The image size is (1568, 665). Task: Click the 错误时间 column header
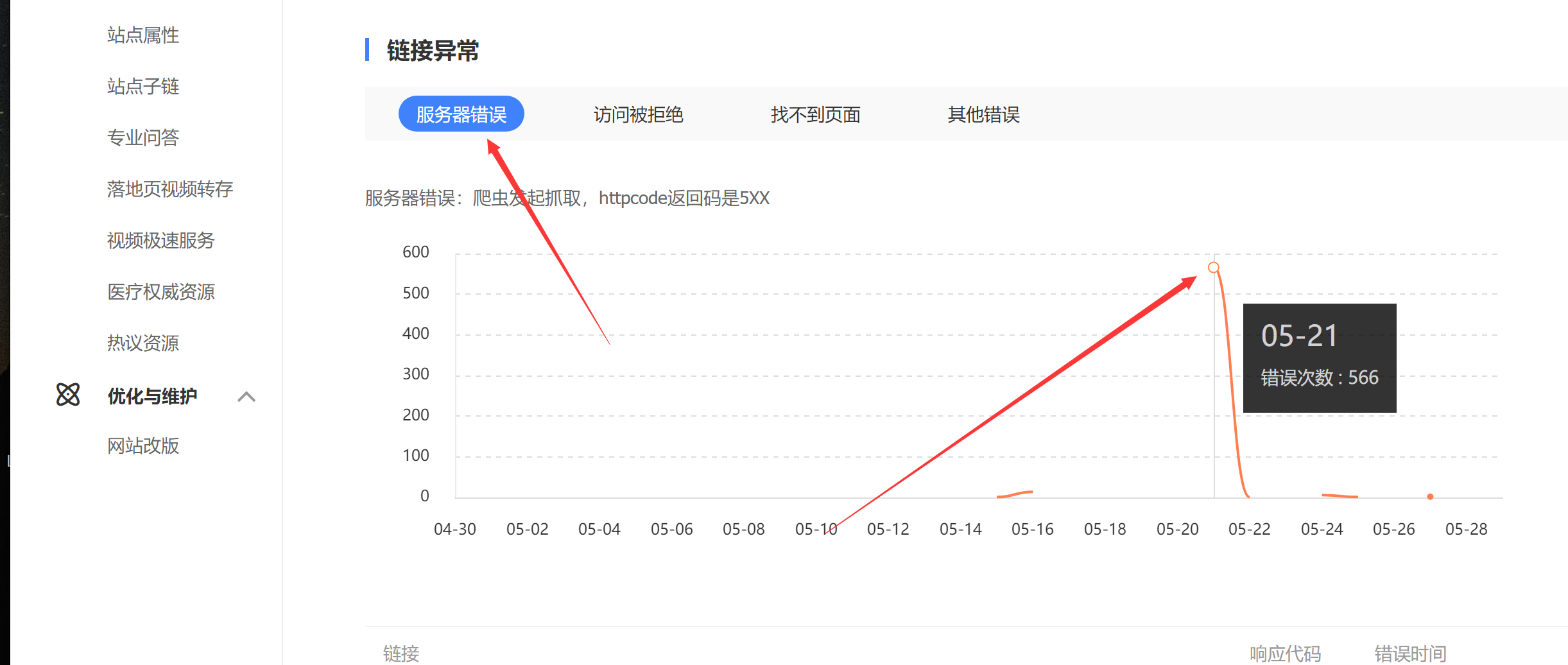[x=1411, y=653]
